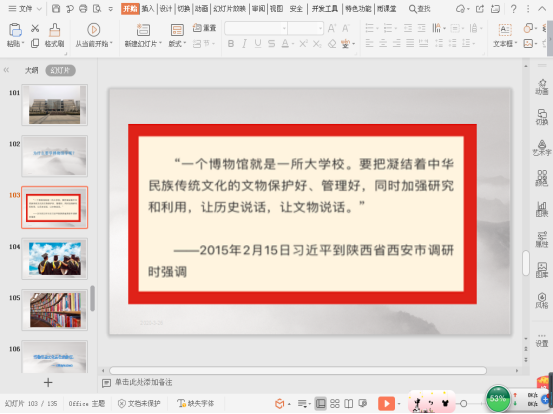Click the 文档未保护 status button
The width and height of the screenshot is (553, 414).
click(x=139, y=403)
